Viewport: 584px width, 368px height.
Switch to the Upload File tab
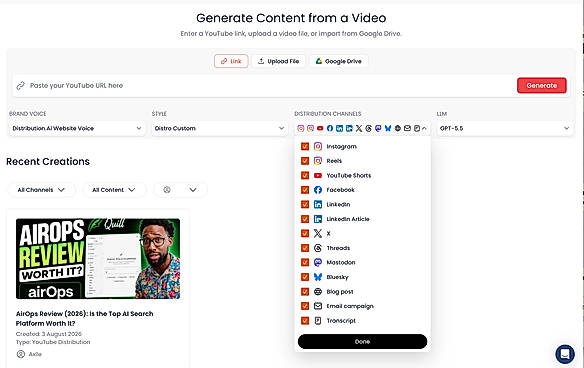tap(279, 61)
